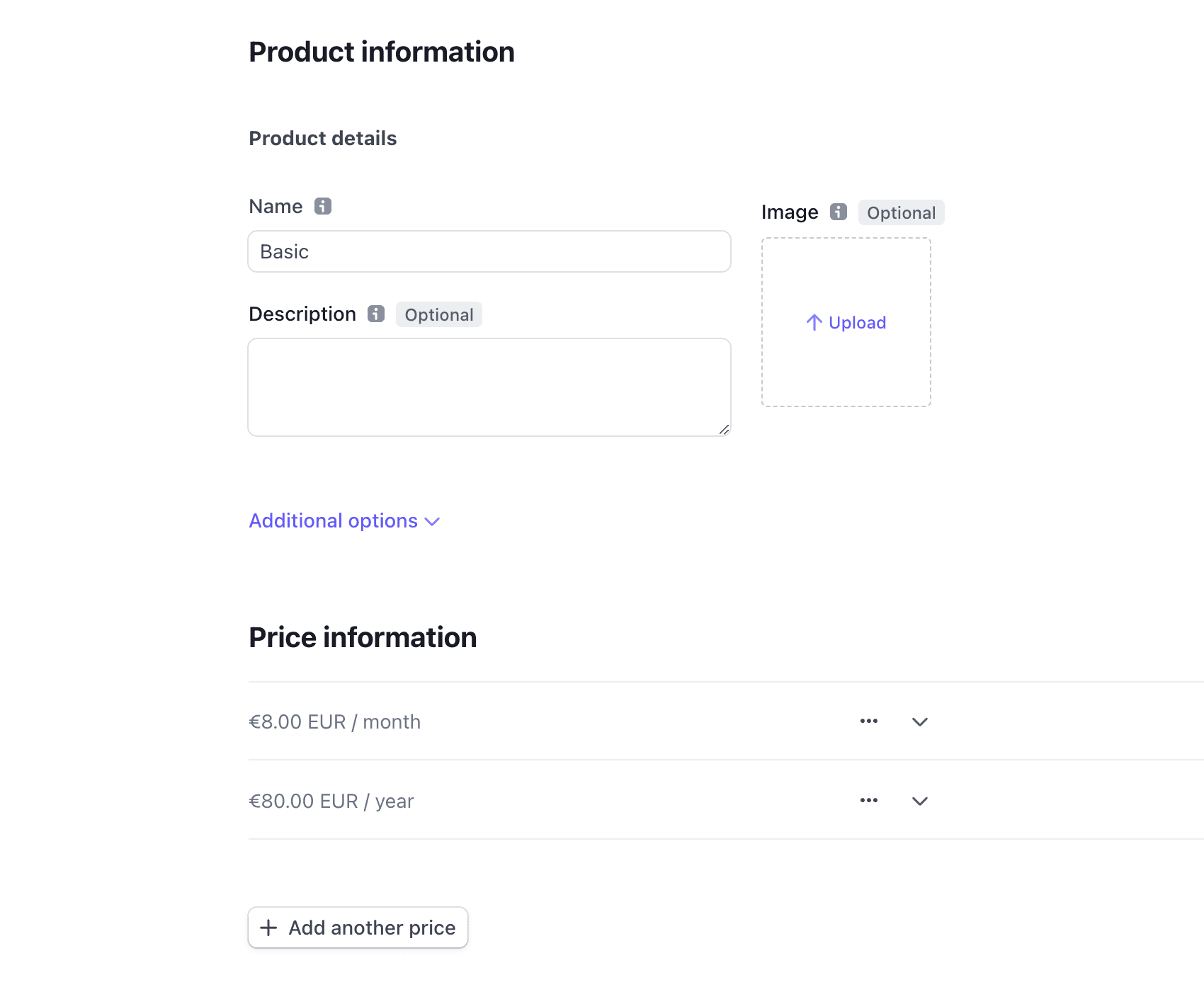Open the three-dot menu for €80.00 yearly price
The width and height of the screenshot is (1204, 1004).
coord(869,800)
